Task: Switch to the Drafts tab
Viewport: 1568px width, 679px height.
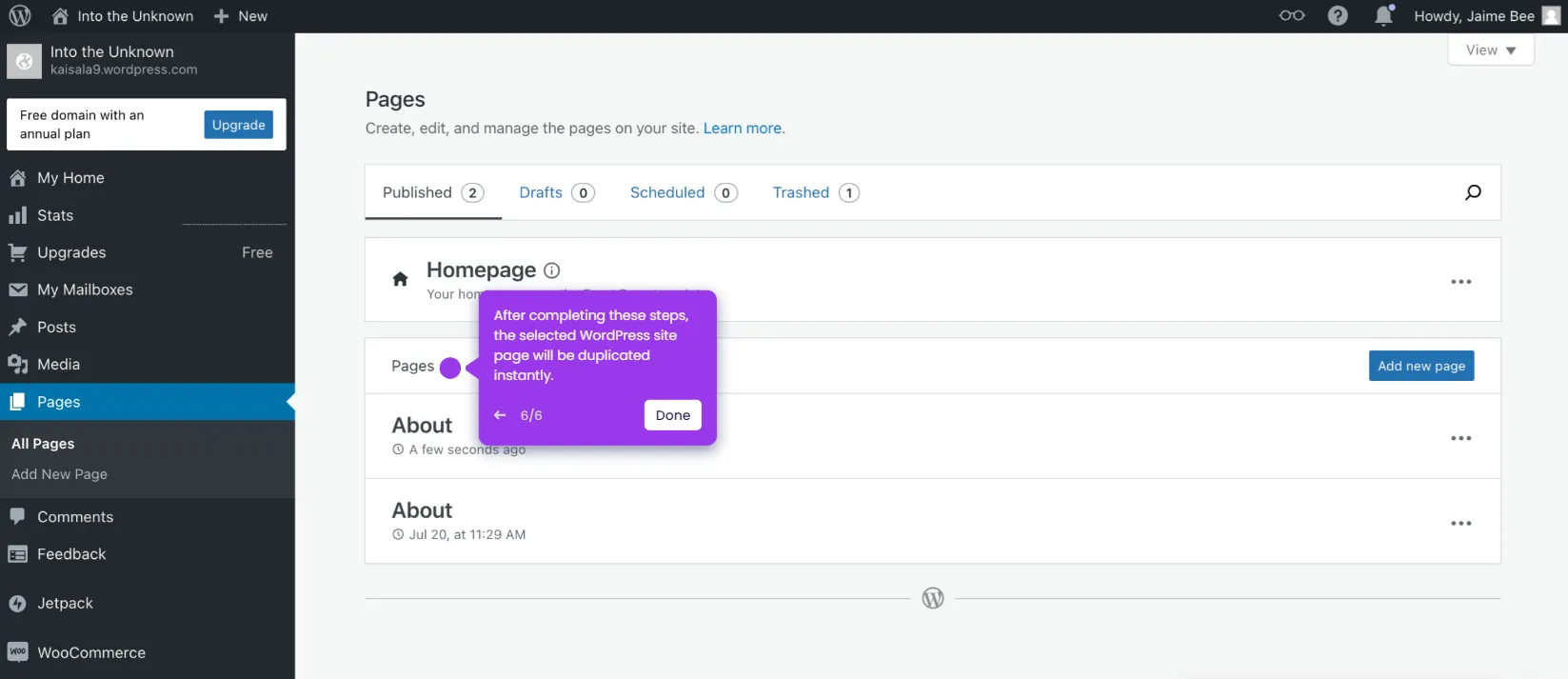Action: point(557,192)
